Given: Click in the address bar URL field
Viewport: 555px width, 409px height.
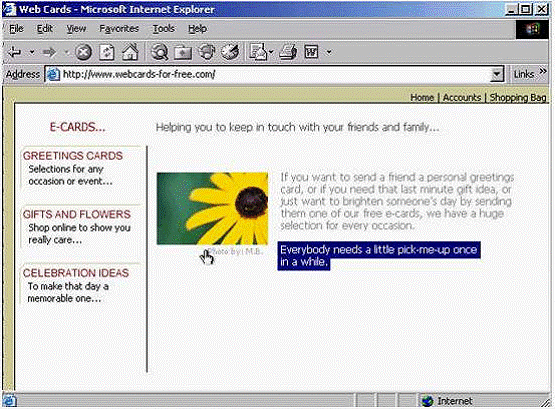Looking at the screenshot, I should coord(273,74).
